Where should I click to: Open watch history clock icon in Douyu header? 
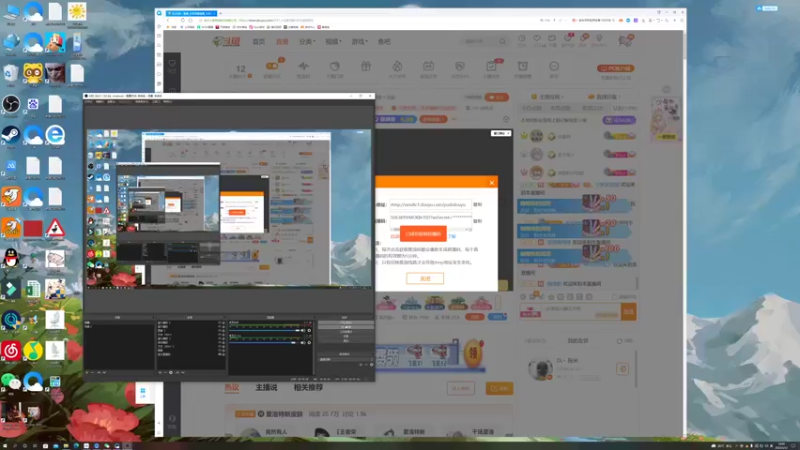pos(521,39)
